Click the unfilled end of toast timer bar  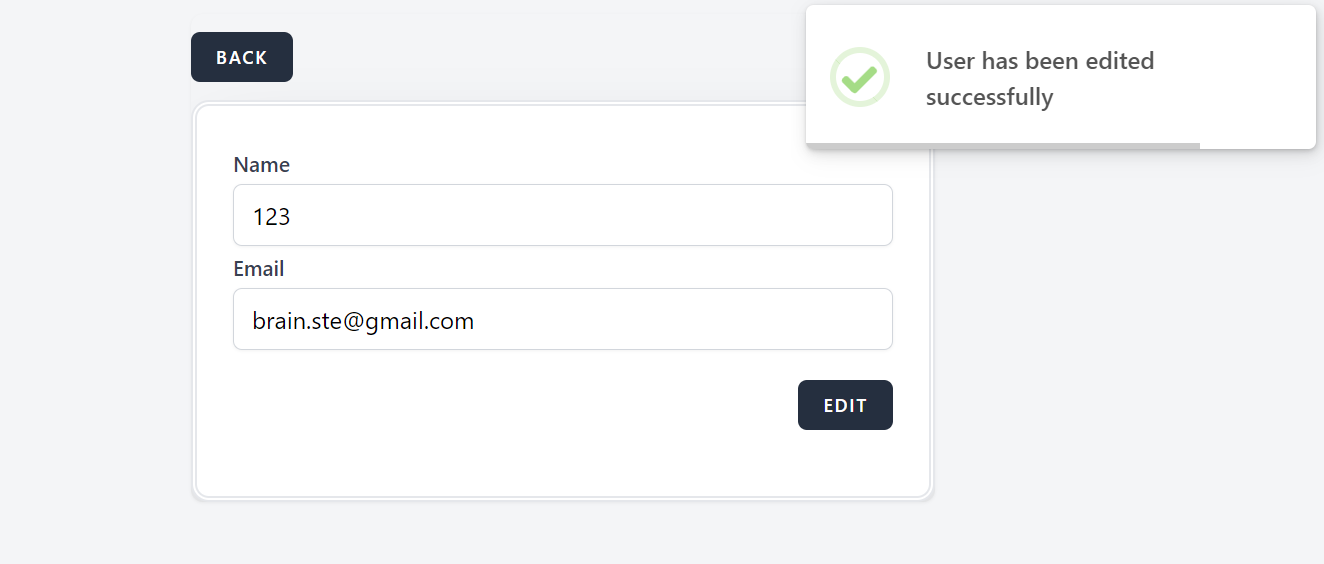(x=1257, y=146)
